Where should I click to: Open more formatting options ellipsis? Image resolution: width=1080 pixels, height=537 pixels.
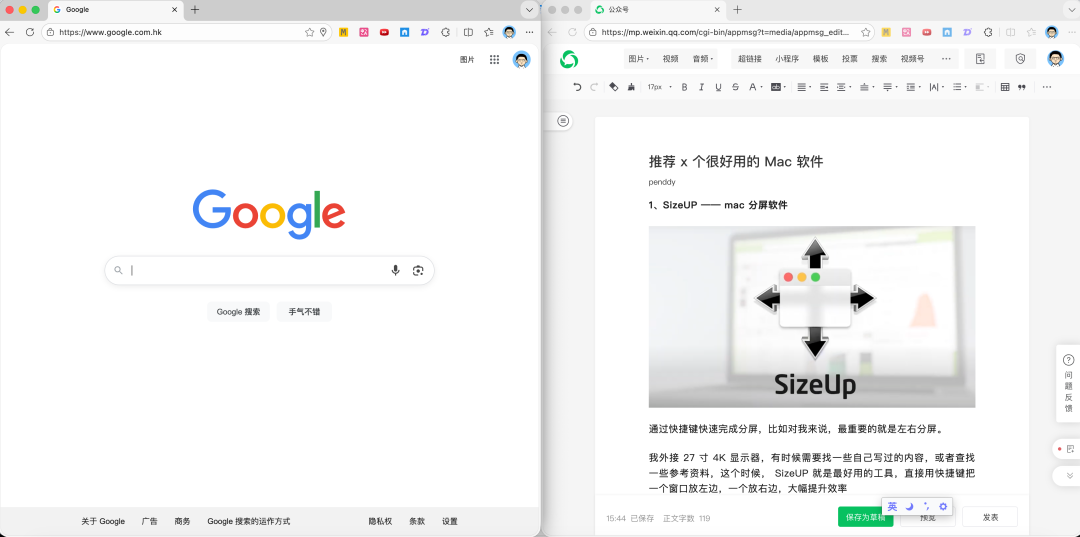(1047, 87)
